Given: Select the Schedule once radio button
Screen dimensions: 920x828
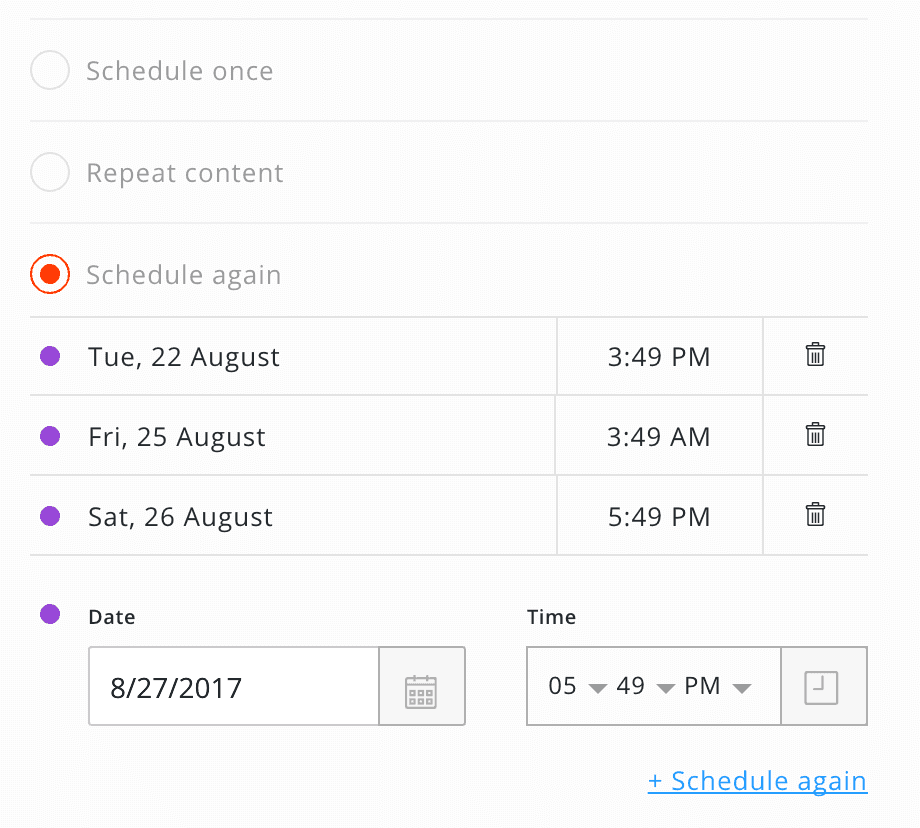Looking at the screenshot, I should click(50, 70).
